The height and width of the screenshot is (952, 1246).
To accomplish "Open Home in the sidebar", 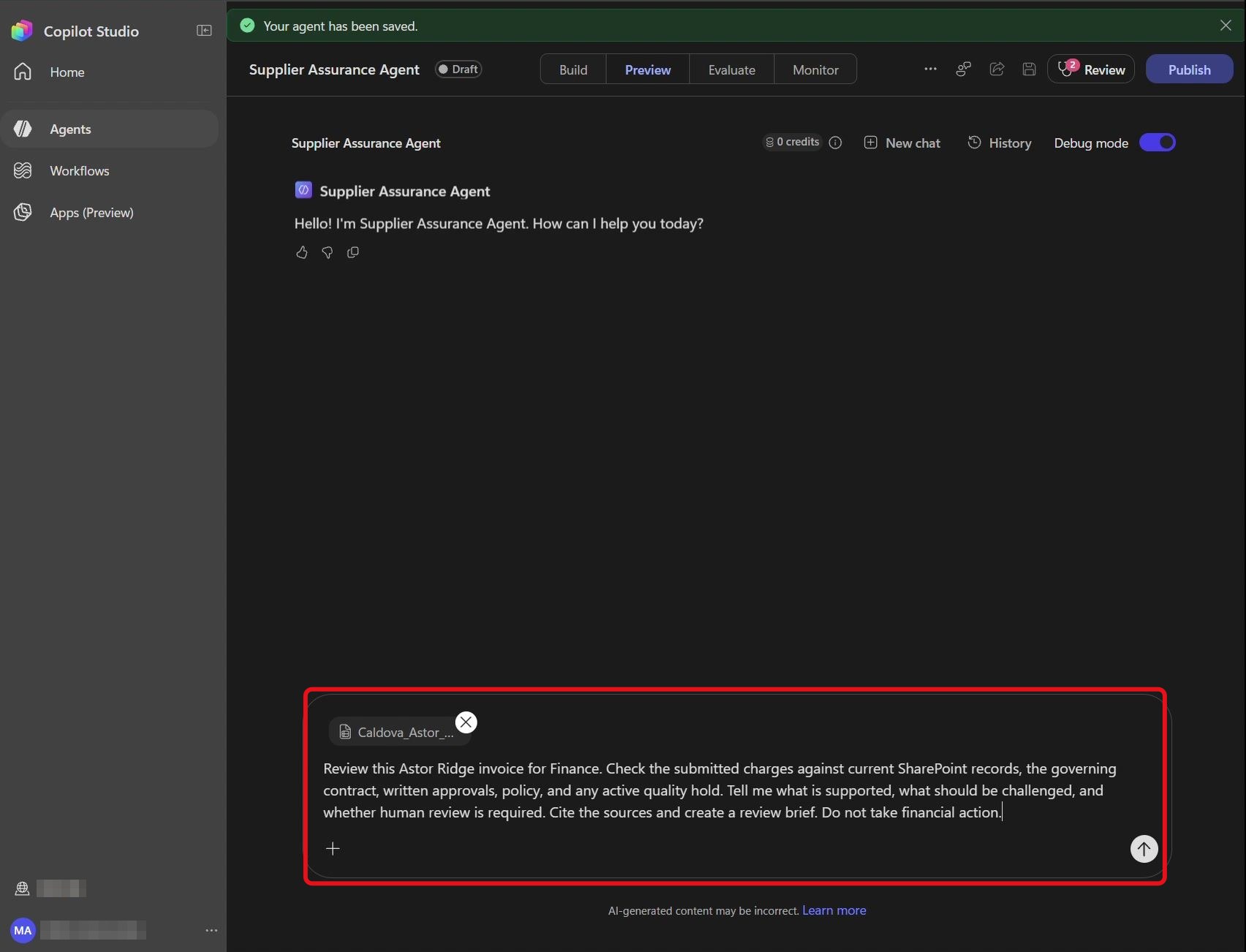I will (110, 72).
